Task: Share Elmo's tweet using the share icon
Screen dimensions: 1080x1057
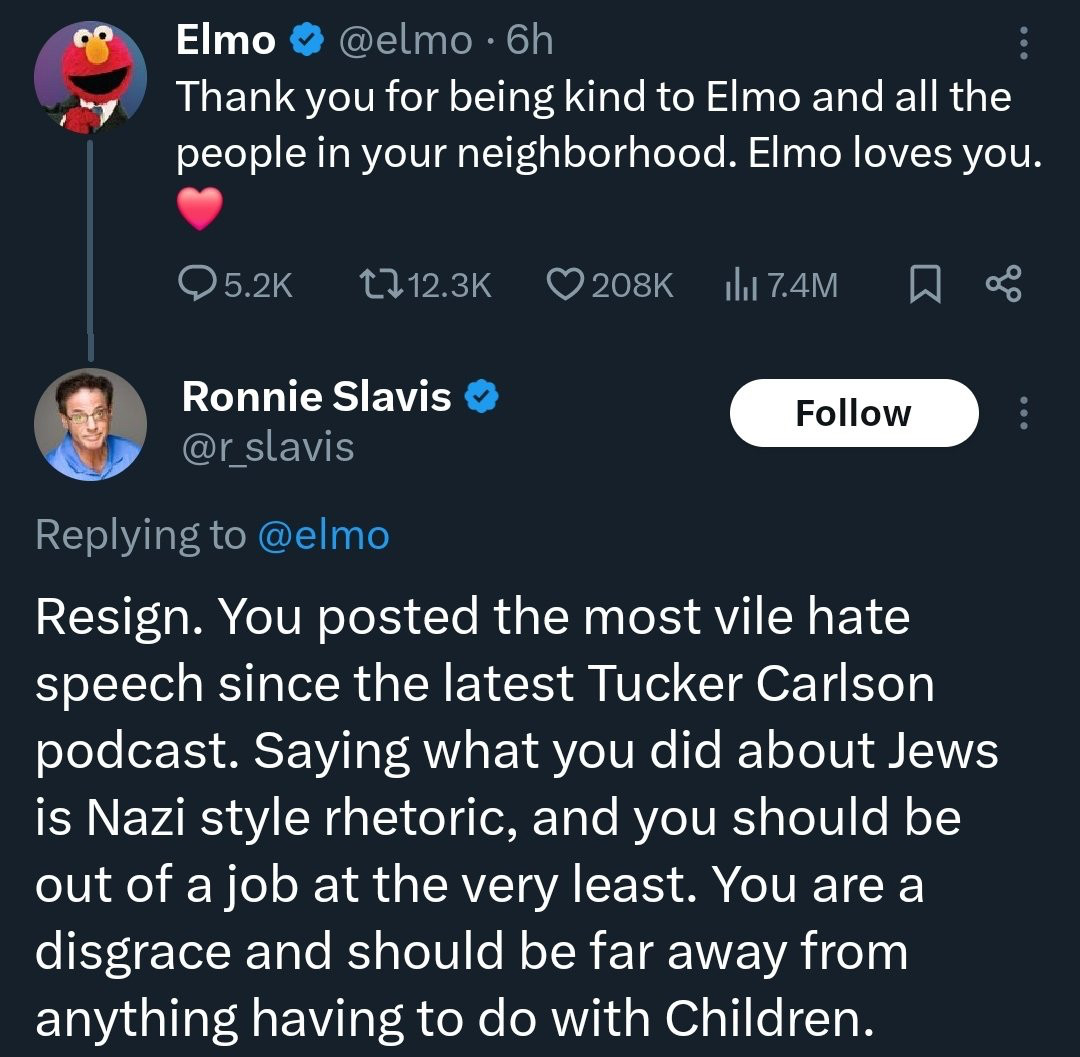Action: click(1003, 287)
